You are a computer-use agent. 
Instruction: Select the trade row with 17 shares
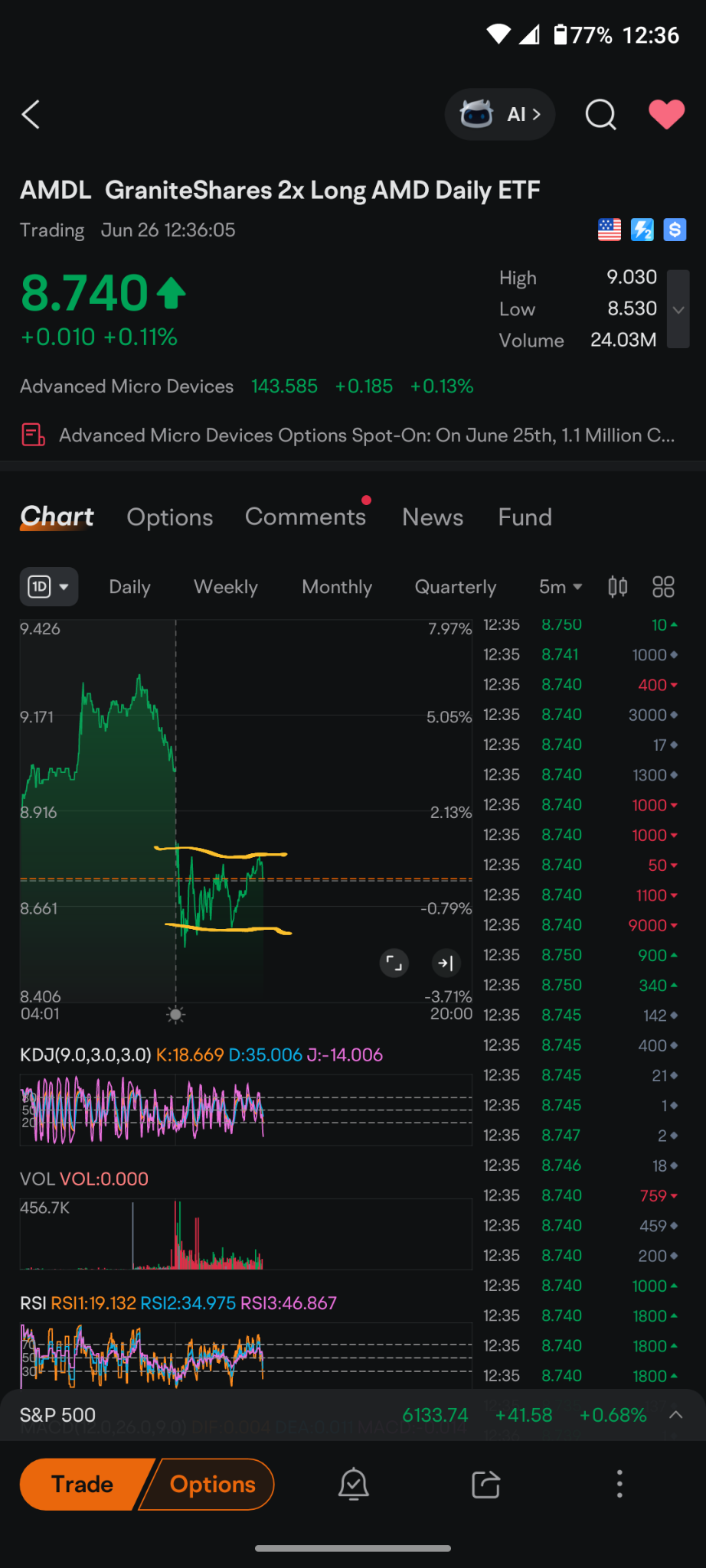tap(581, 745)
